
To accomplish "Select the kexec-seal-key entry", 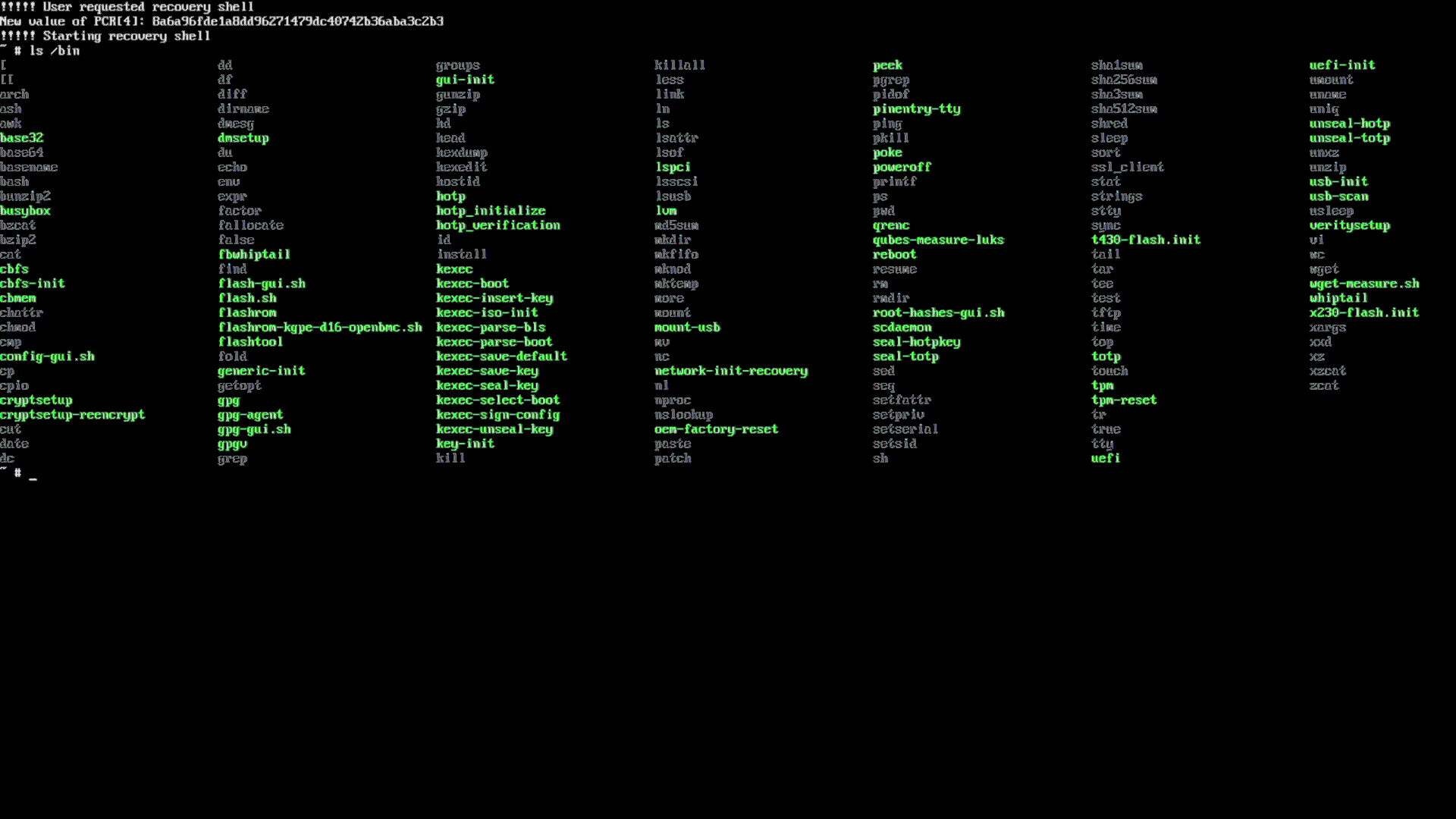I will pos(487,385).
